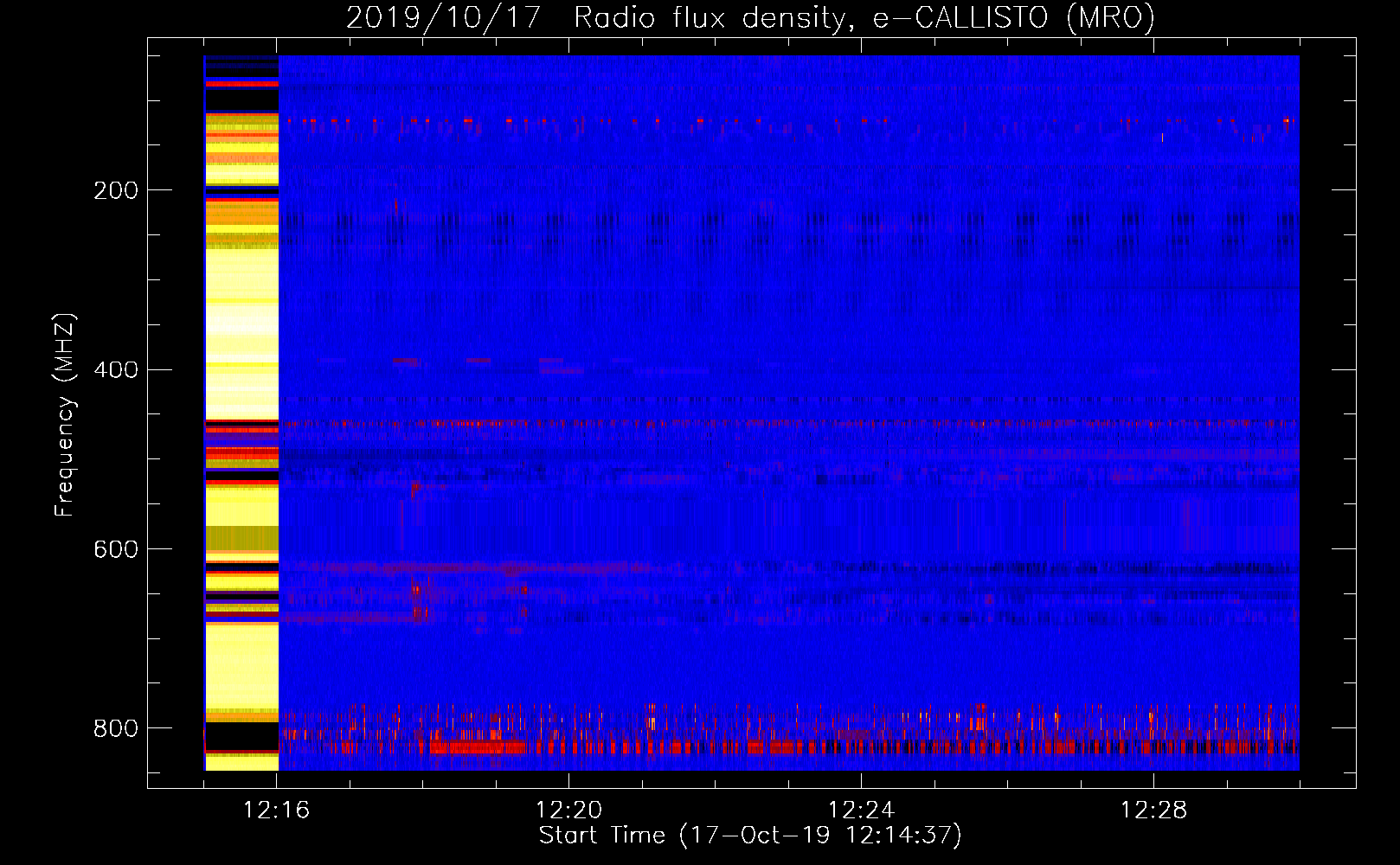Click the date 2019/10/17 in title
This screenshot has height=865, width=1400.
pos(444,18)
